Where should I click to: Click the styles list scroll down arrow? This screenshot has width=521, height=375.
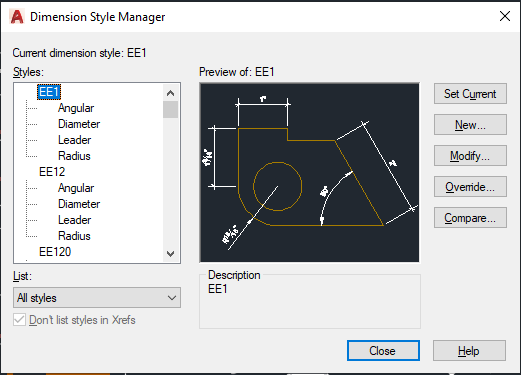tap(170, 254)
